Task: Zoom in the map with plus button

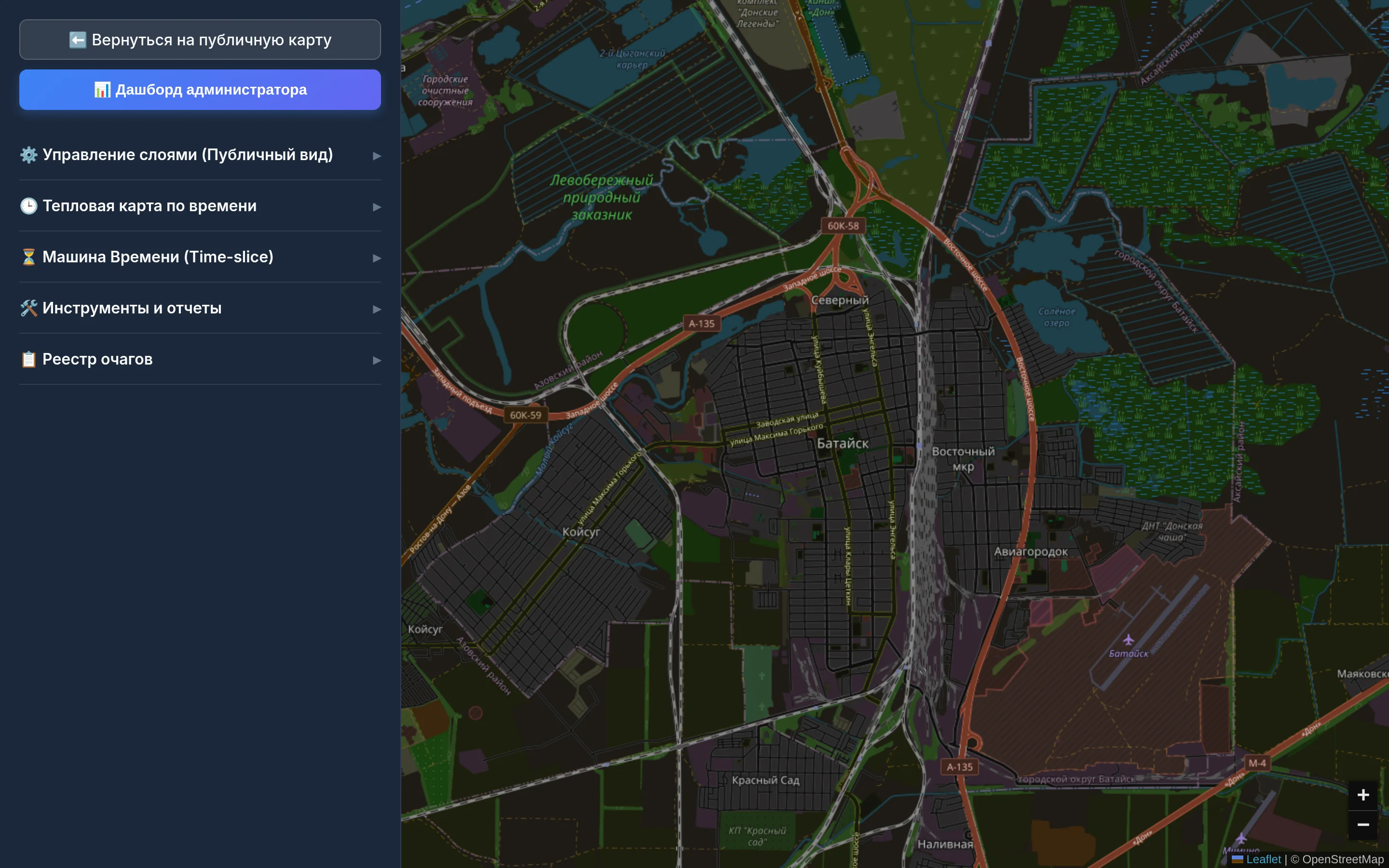Action: pos(1362,795)
